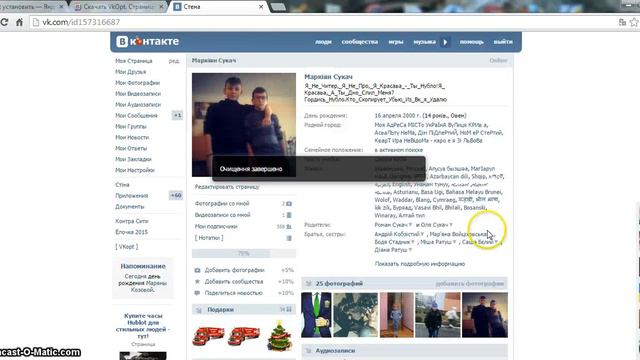Viewport: 640px width, 360px height.
Task: Click video icon beside Видеозаписи со мной
Action: pos(289,215)
